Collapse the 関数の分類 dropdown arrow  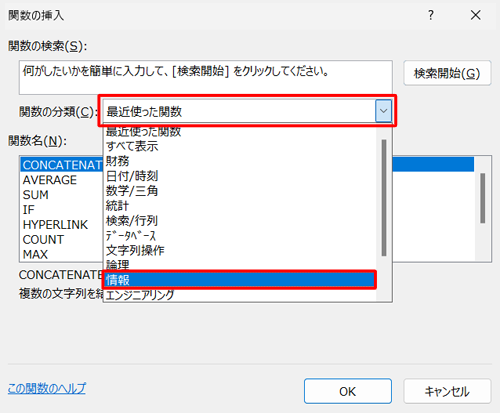point(383,111)
